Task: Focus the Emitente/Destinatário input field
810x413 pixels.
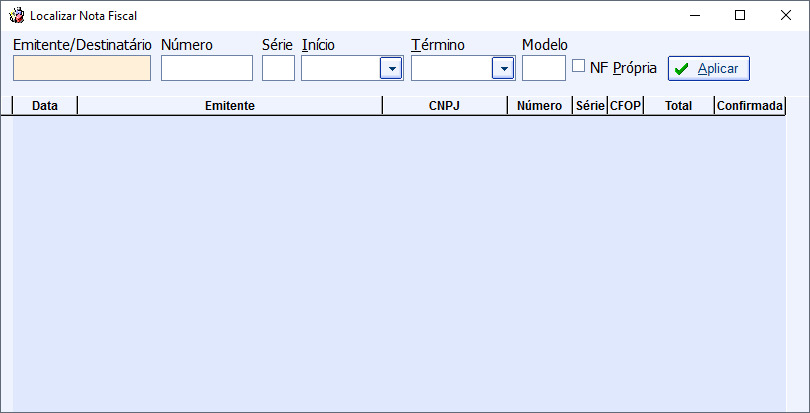Action: [82, 68]
